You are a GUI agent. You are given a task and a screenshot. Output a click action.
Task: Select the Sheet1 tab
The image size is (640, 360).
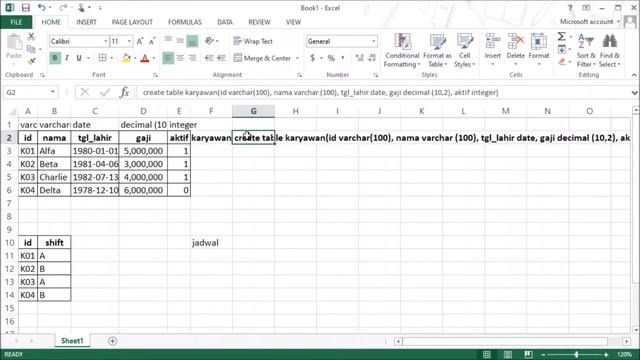[72, 341]
